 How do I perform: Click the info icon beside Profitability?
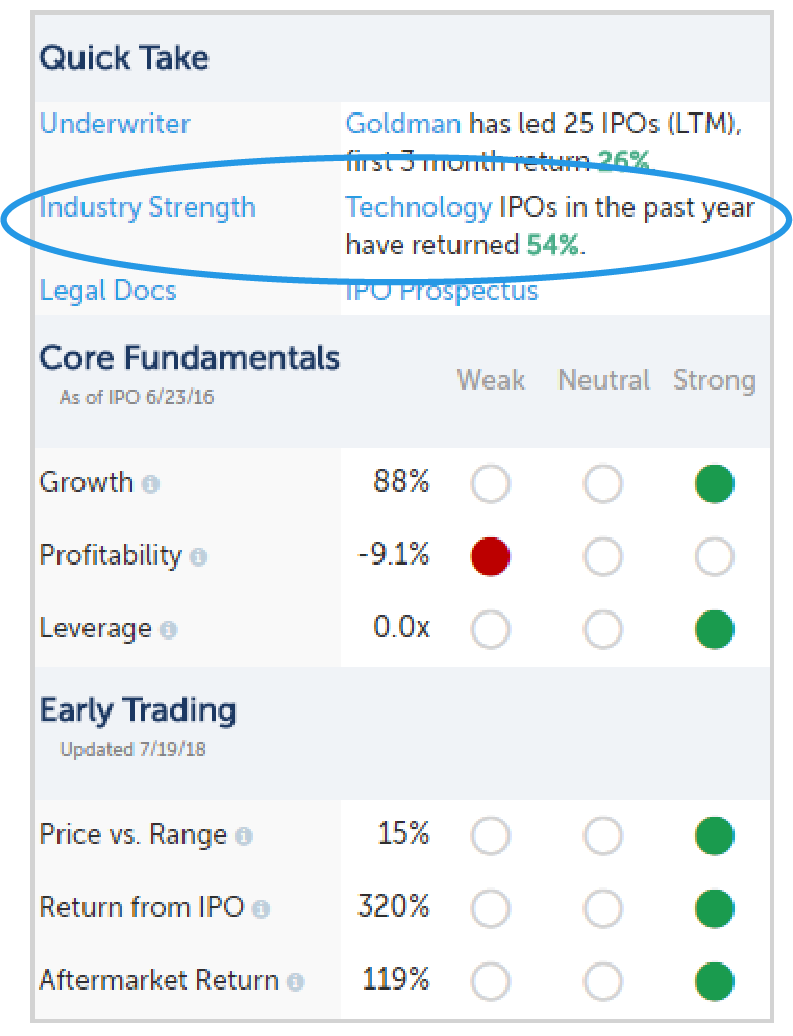(x=198, y=557)
